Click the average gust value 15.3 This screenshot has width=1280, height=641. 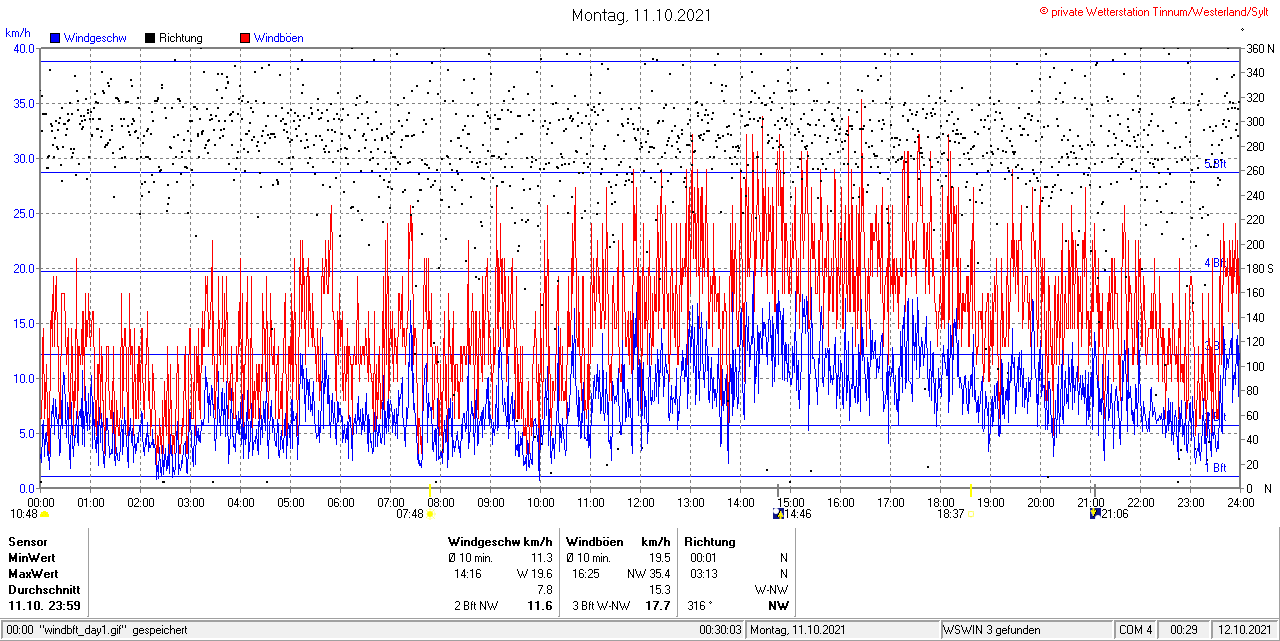click(x=660, y=590)
